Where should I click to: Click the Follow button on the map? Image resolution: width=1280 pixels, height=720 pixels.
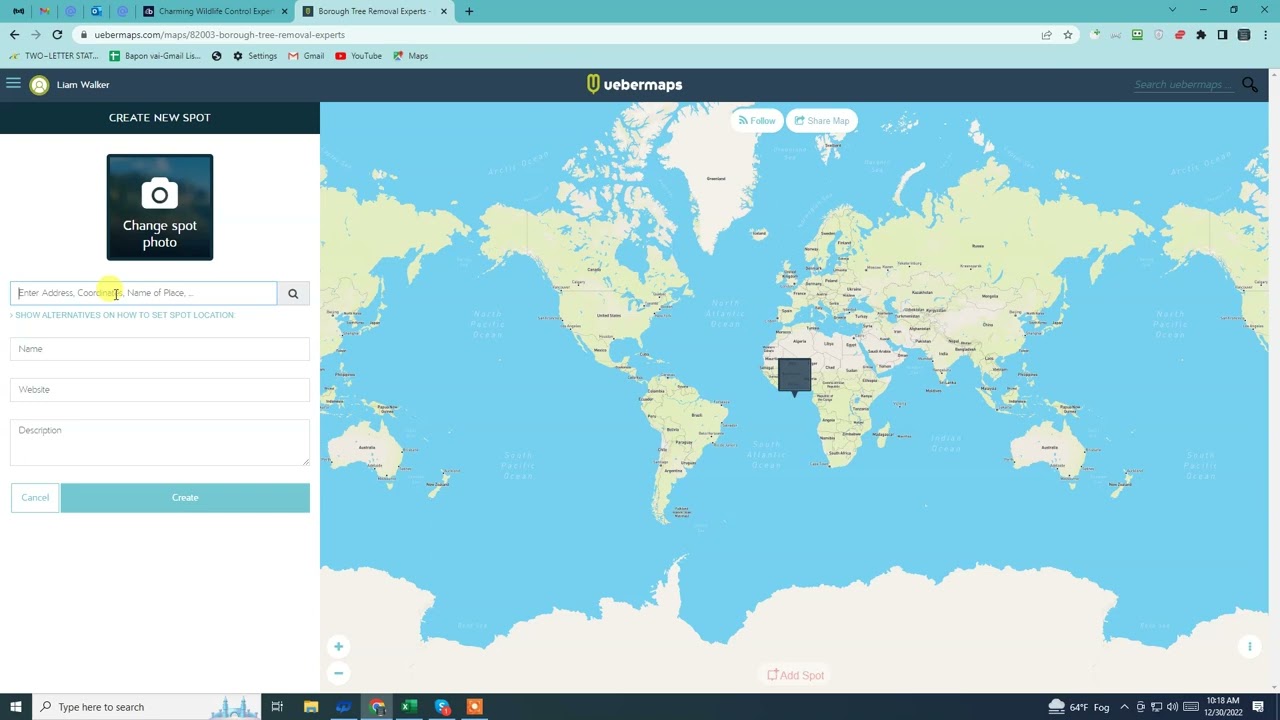point(757,121)
